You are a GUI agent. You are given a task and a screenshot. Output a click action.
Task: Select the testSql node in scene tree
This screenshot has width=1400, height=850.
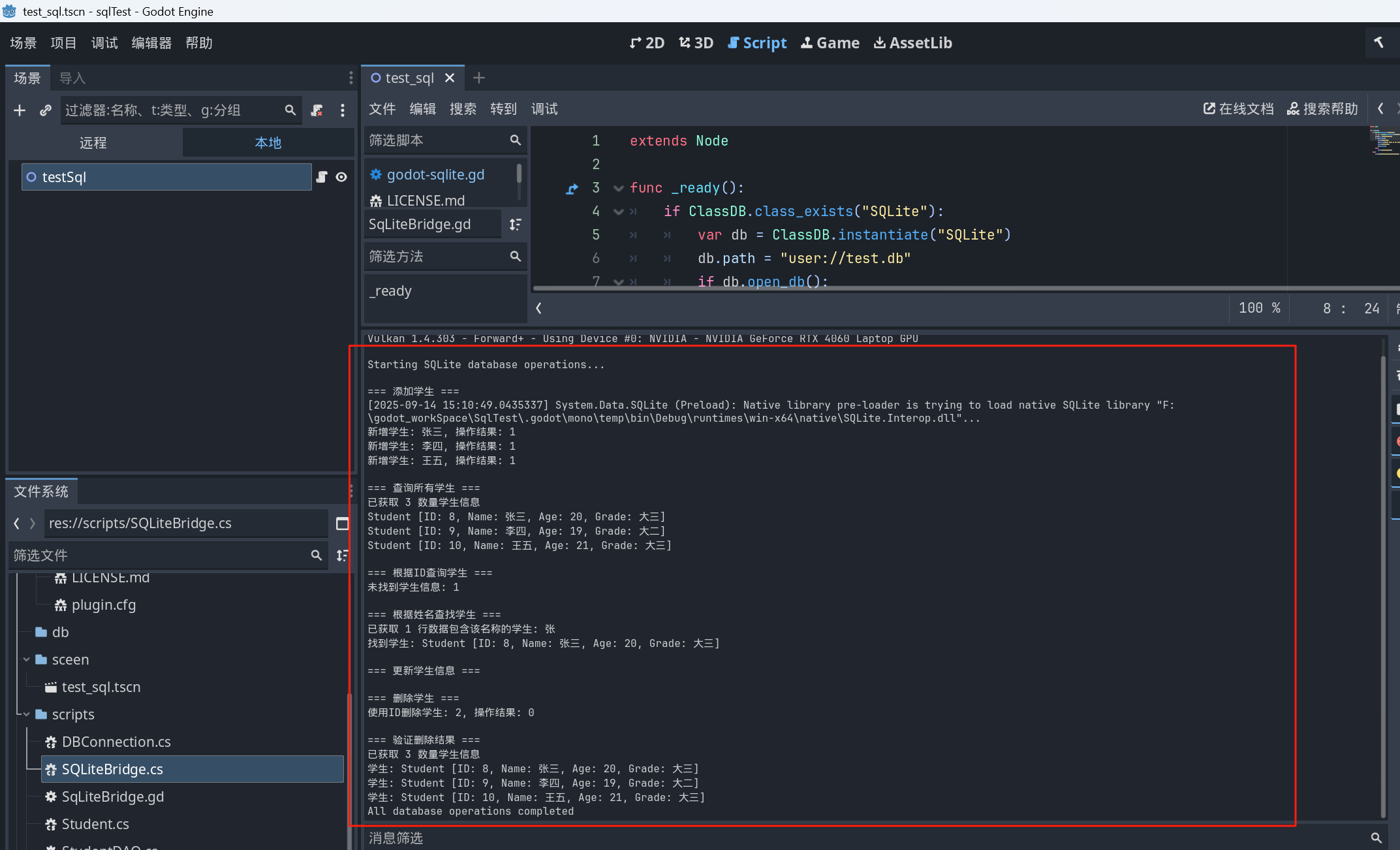point(166,177)
